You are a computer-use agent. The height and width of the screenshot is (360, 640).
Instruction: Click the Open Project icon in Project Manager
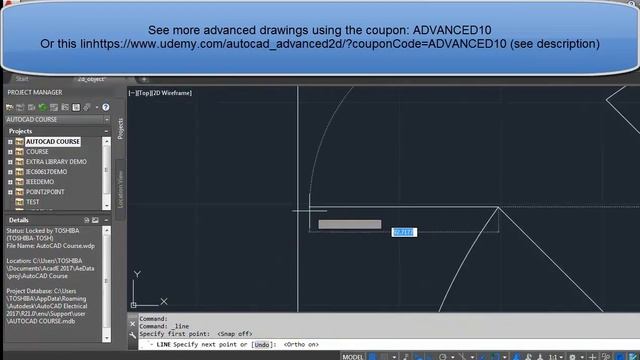9,107
